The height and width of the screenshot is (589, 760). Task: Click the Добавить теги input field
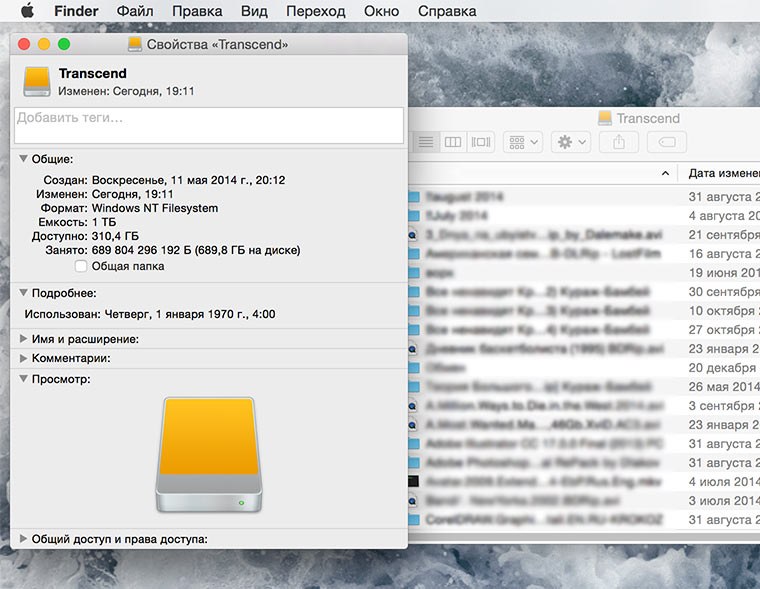click(209, 126)
